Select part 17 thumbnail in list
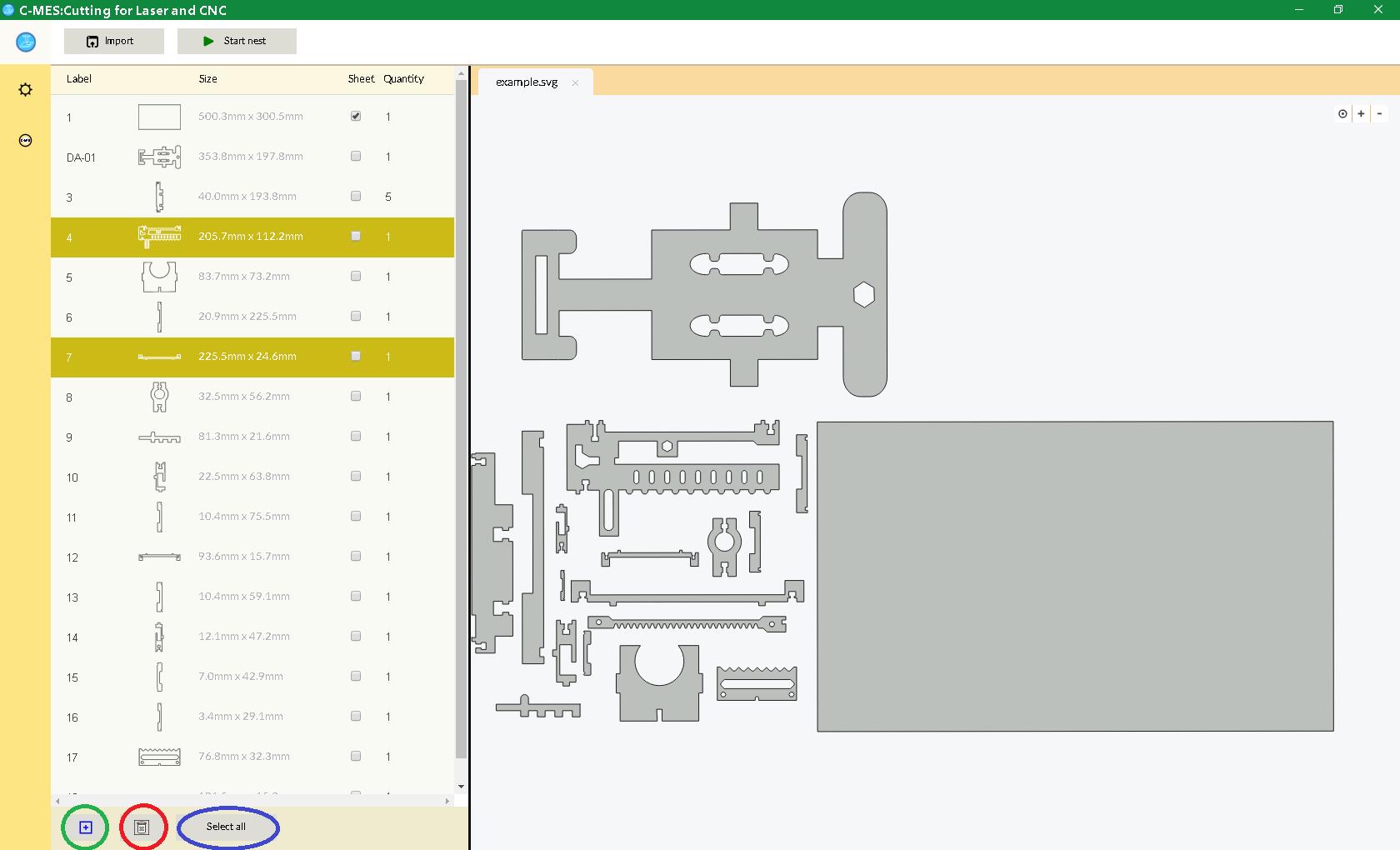 [159, 757]
